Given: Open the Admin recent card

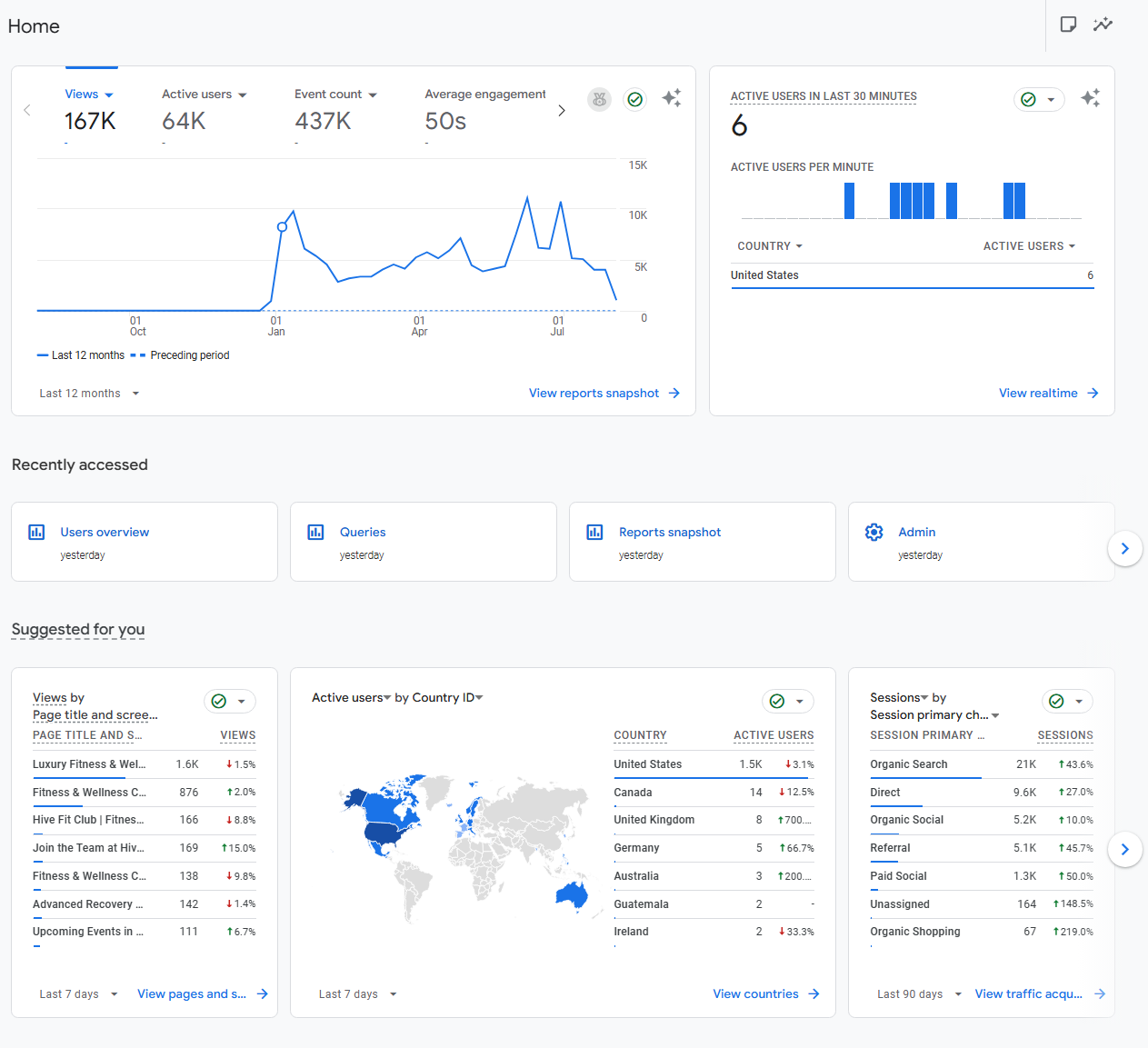Looking at the screenshot, I should (x=982, y=542).
